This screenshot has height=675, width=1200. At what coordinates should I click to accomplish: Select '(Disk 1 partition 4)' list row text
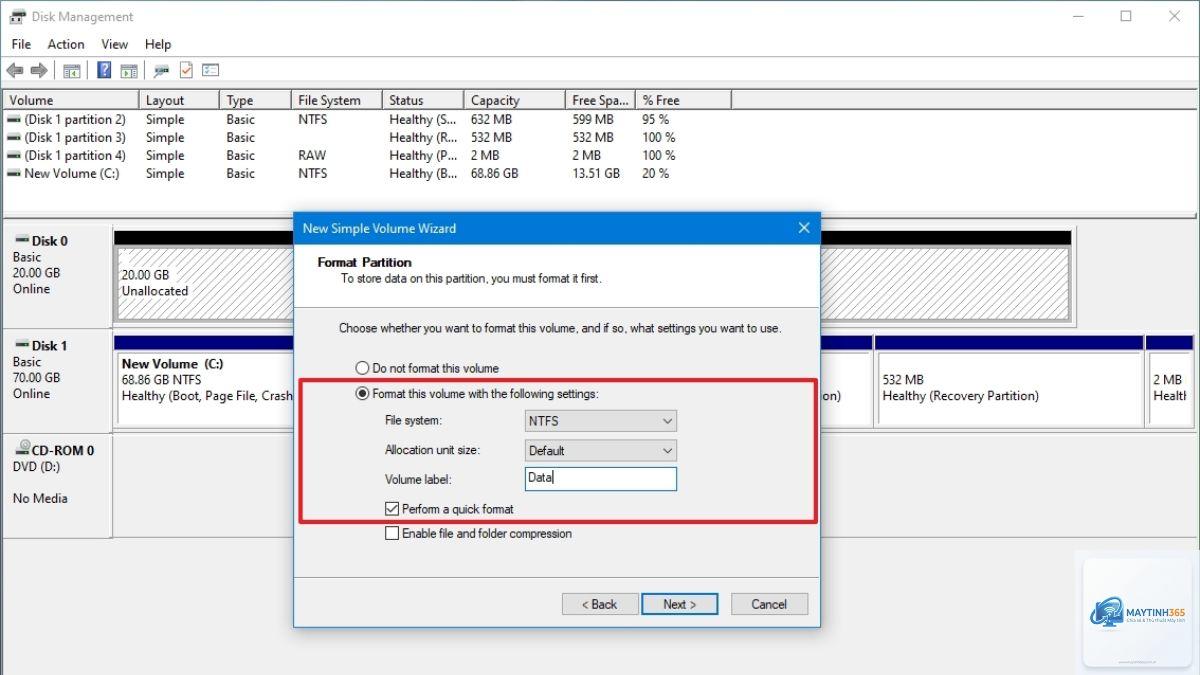pyautogui.click(x=75, y=155)
